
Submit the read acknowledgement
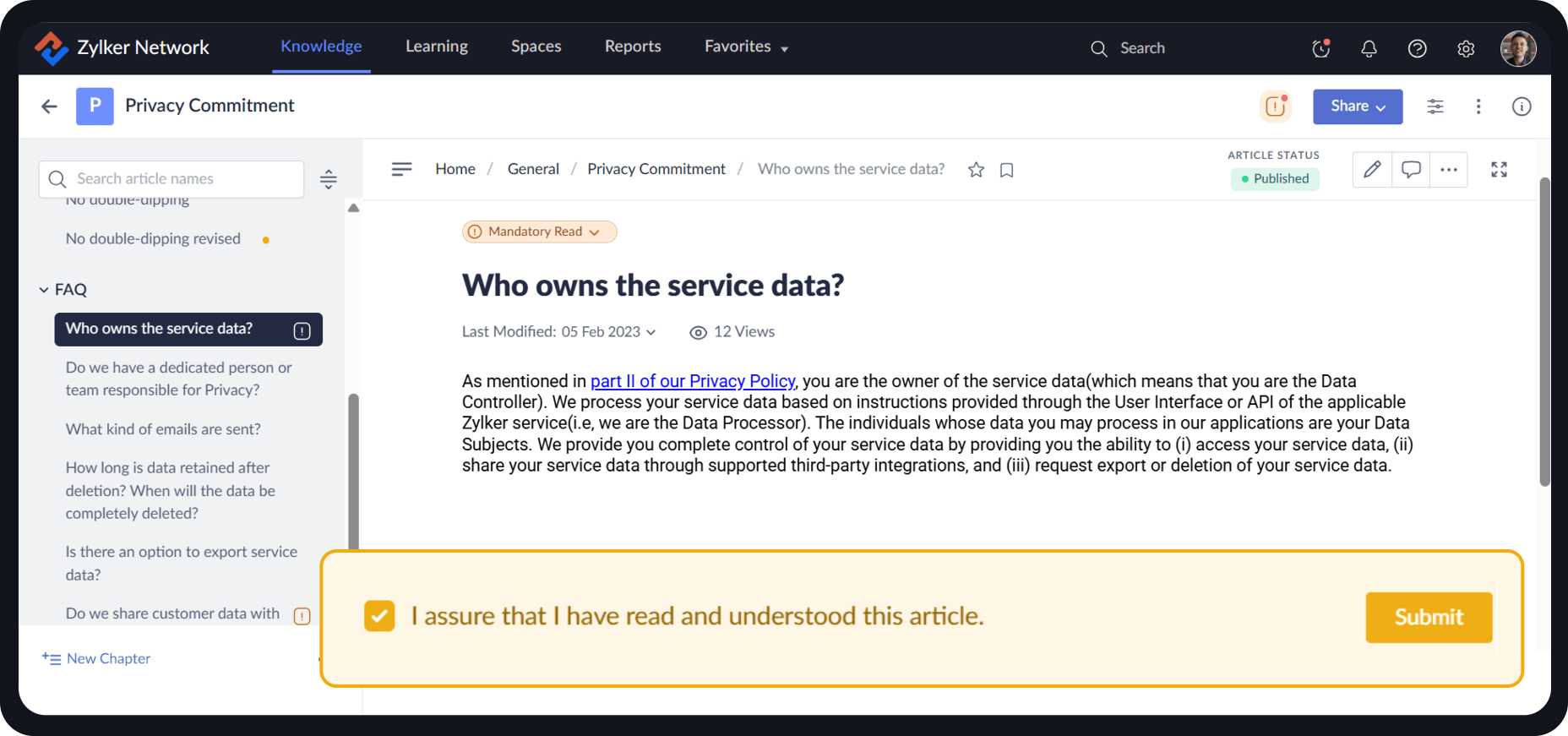1428,617
